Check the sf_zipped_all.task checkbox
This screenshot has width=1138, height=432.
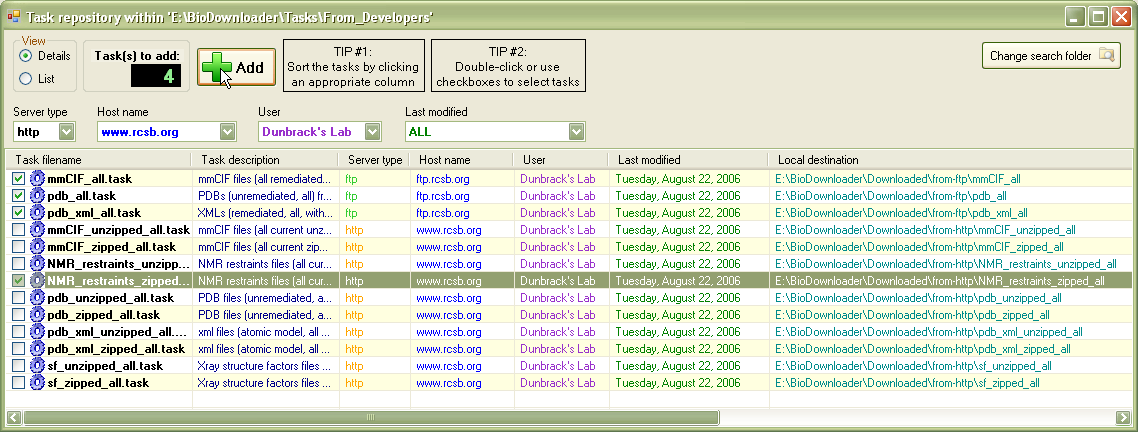tap(18, 383)
